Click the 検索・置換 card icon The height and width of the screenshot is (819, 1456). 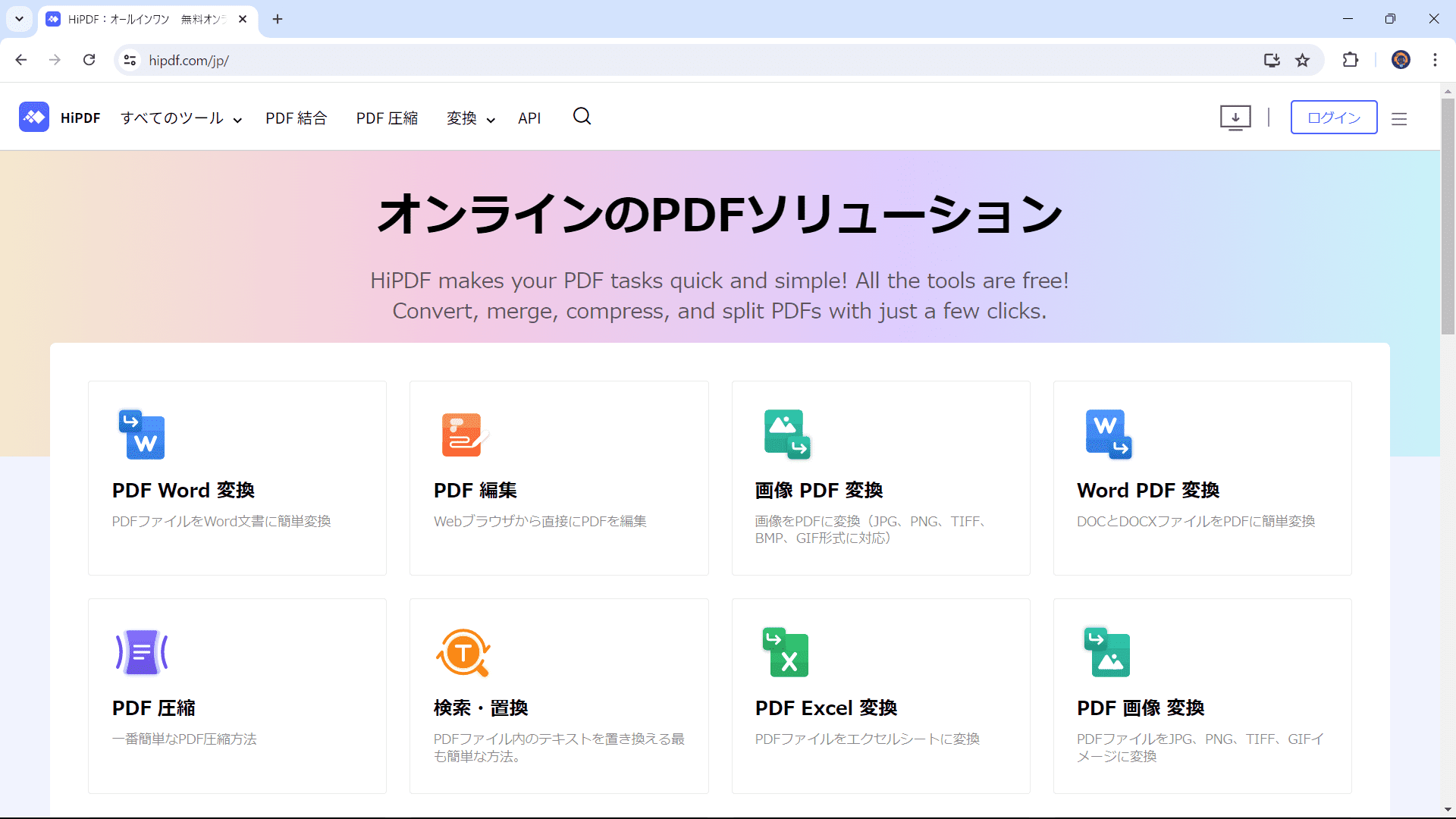pyautogui.click(x=463, y=652)
